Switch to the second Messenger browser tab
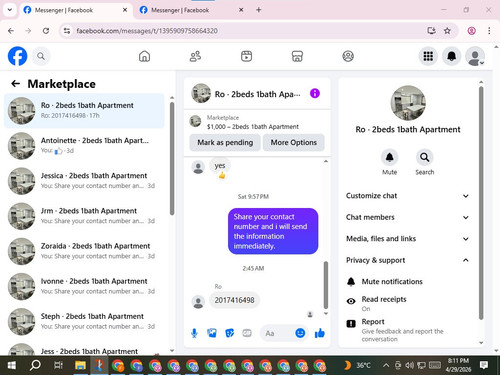 coord(191,10)
